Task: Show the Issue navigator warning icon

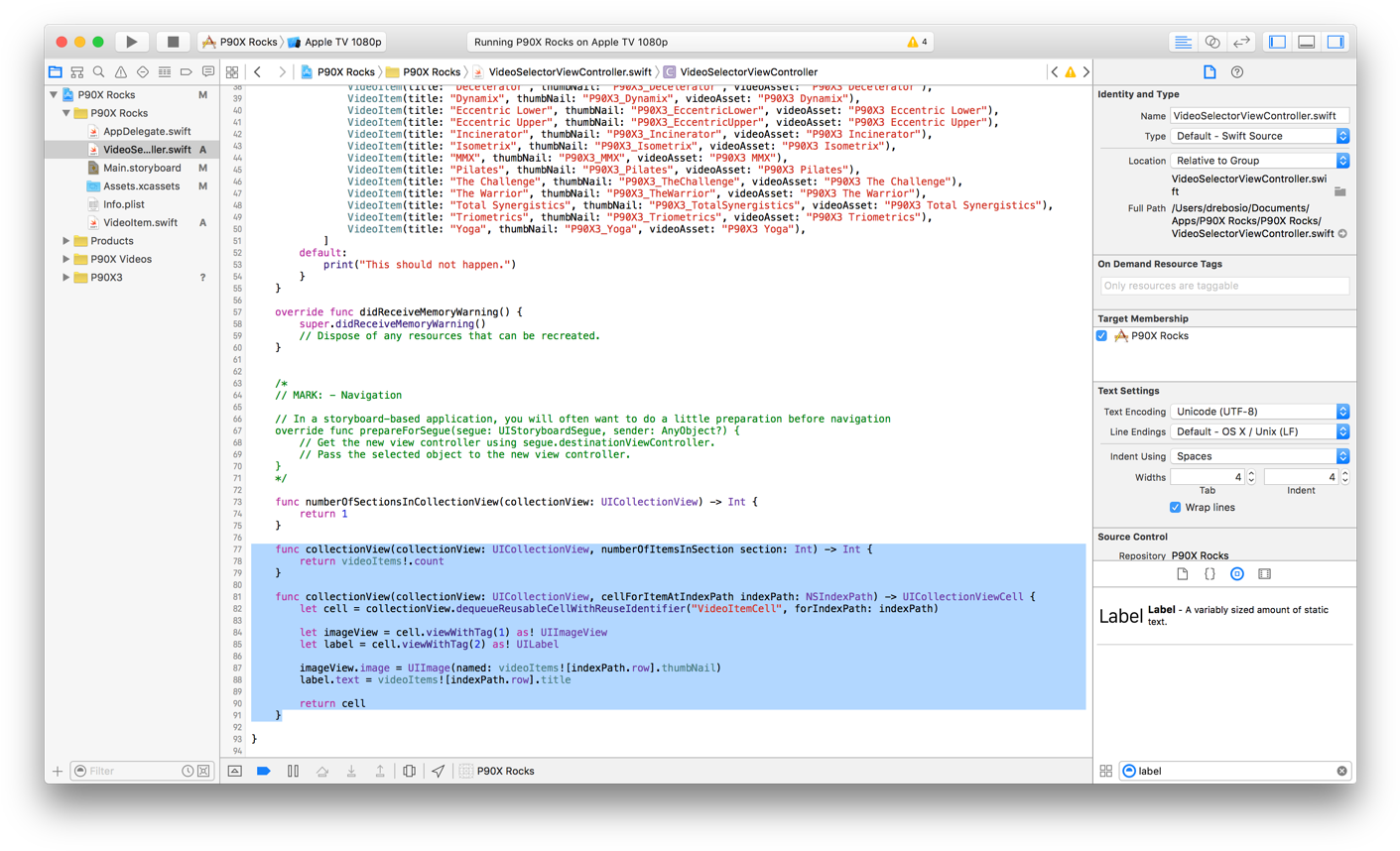Action: click(120, 72)
